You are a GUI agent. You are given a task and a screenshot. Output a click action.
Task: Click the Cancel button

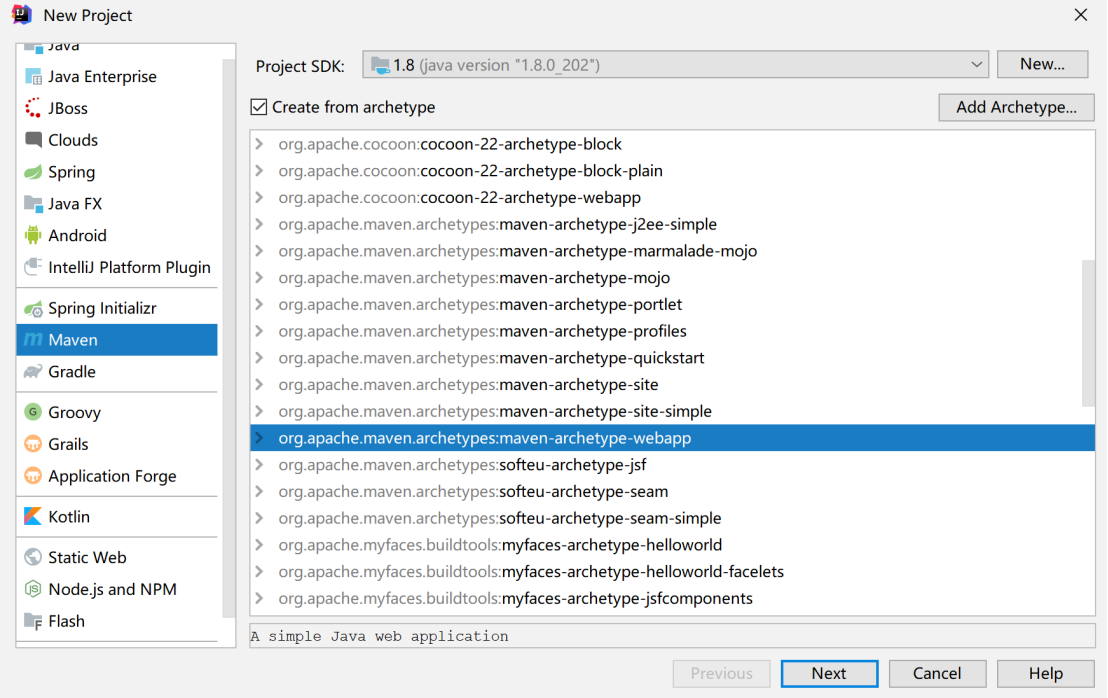point(937,673)
